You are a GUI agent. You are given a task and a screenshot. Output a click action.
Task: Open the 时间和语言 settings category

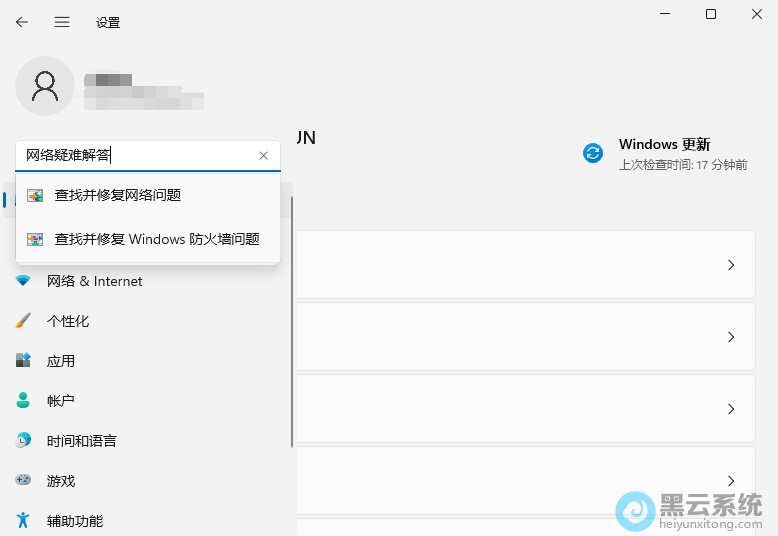coord(81,441)
